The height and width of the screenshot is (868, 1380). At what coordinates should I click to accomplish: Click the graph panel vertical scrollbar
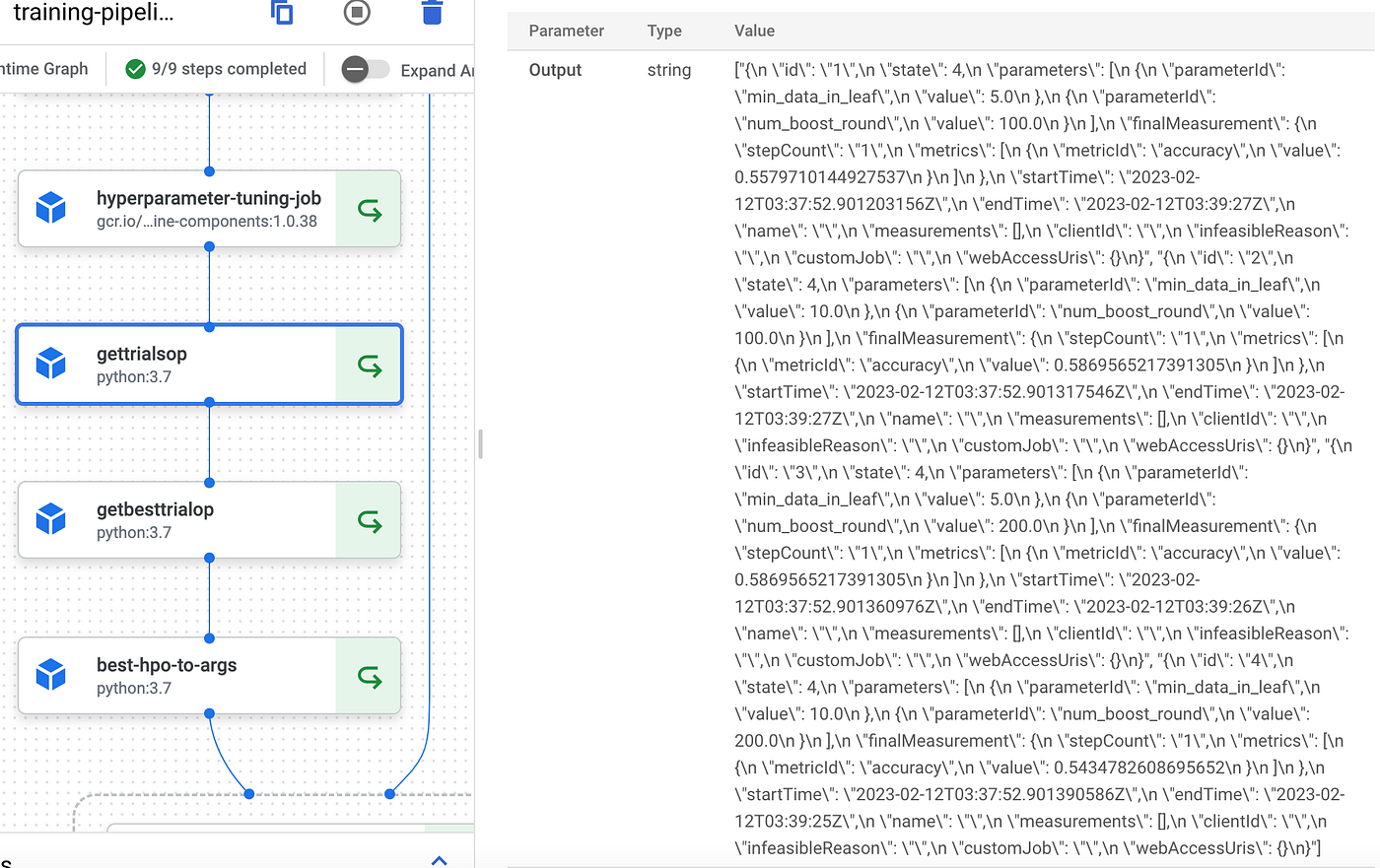tap(480, 444)
